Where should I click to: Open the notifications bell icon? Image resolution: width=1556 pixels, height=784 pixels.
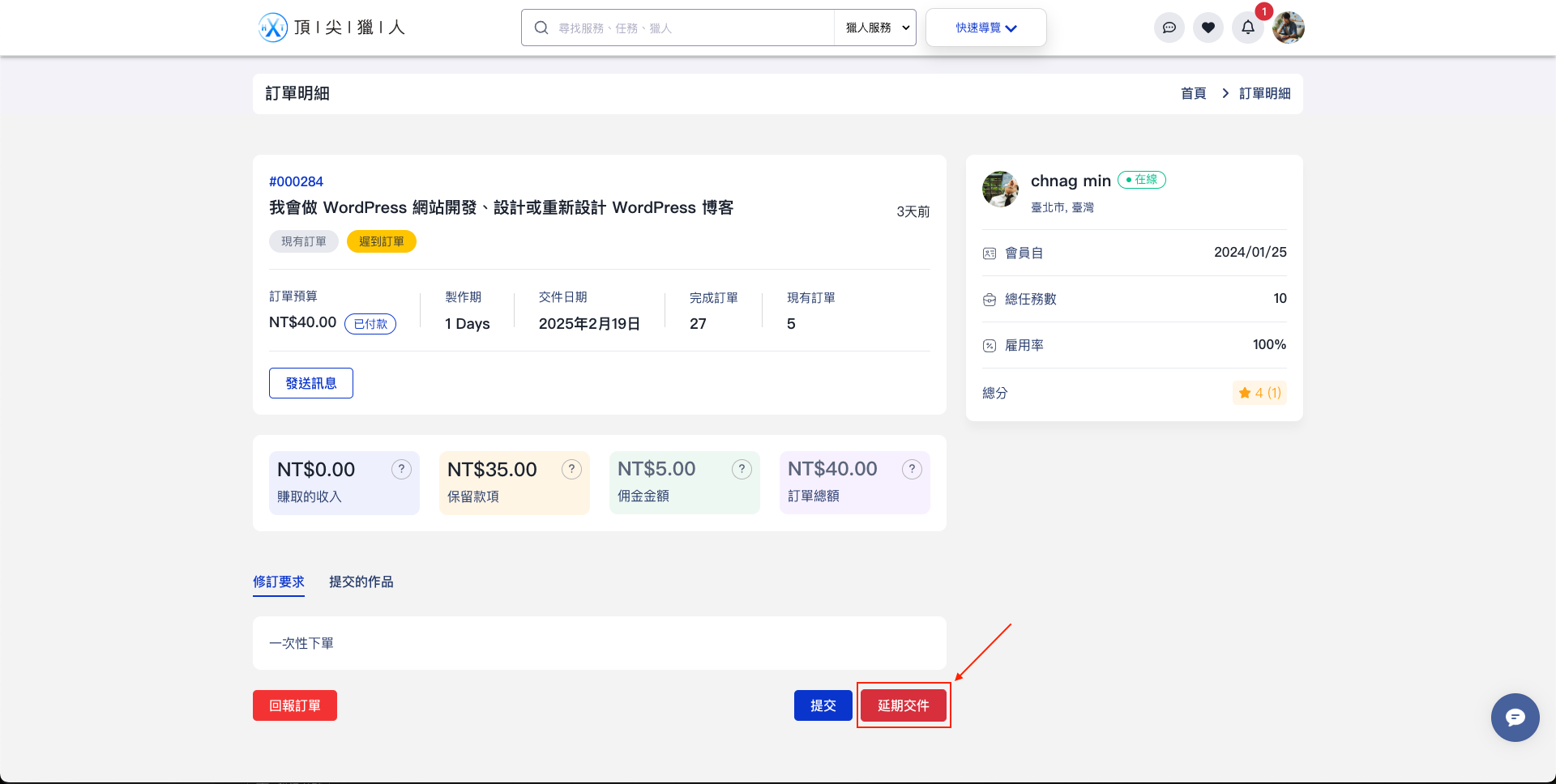(1247, 28)
